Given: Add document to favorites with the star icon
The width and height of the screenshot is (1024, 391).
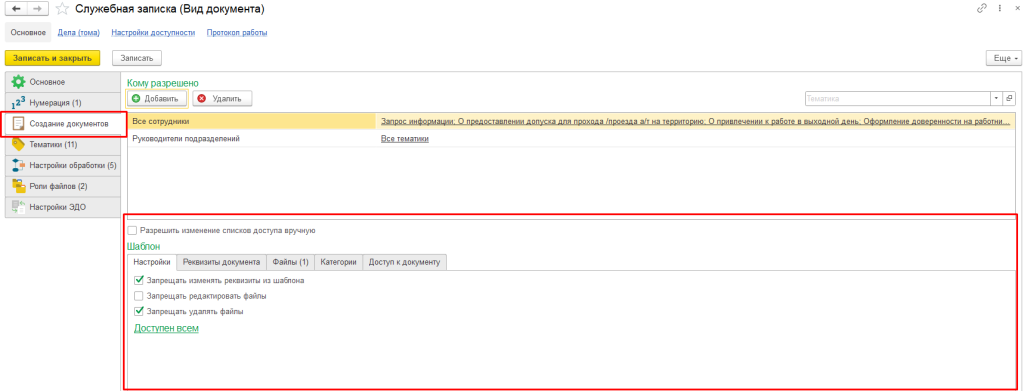Looking at the screenshot, I should point(62,9).
